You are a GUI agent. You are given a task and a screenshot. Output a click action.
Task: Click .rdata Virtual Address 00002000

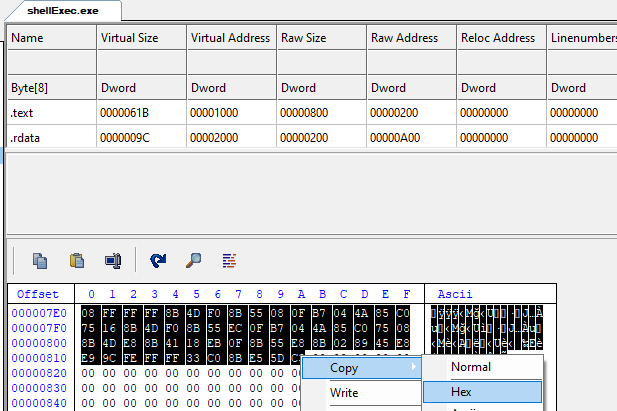pyautogui.click(x=231, y=138)
